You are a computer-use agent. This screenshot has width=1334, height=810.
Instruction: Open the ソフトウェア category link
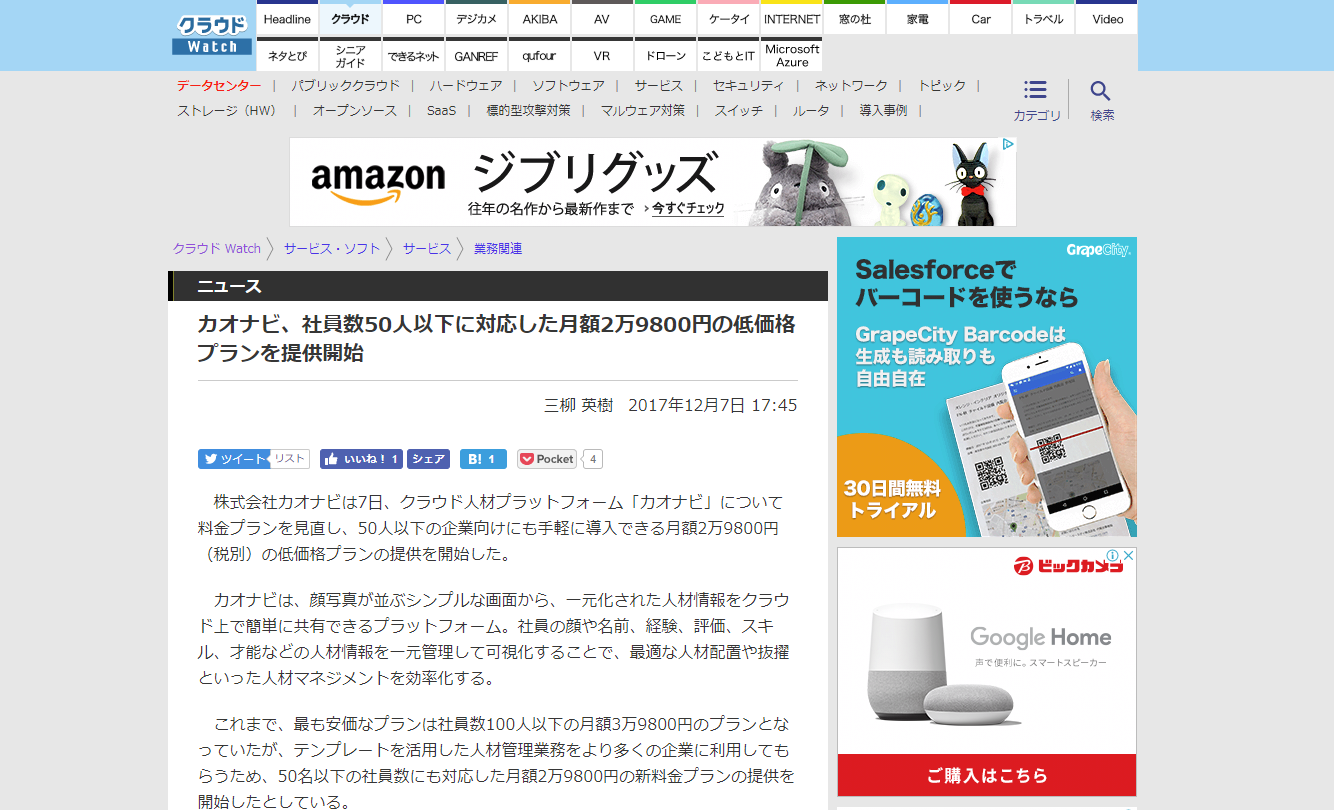pos(568,86)
